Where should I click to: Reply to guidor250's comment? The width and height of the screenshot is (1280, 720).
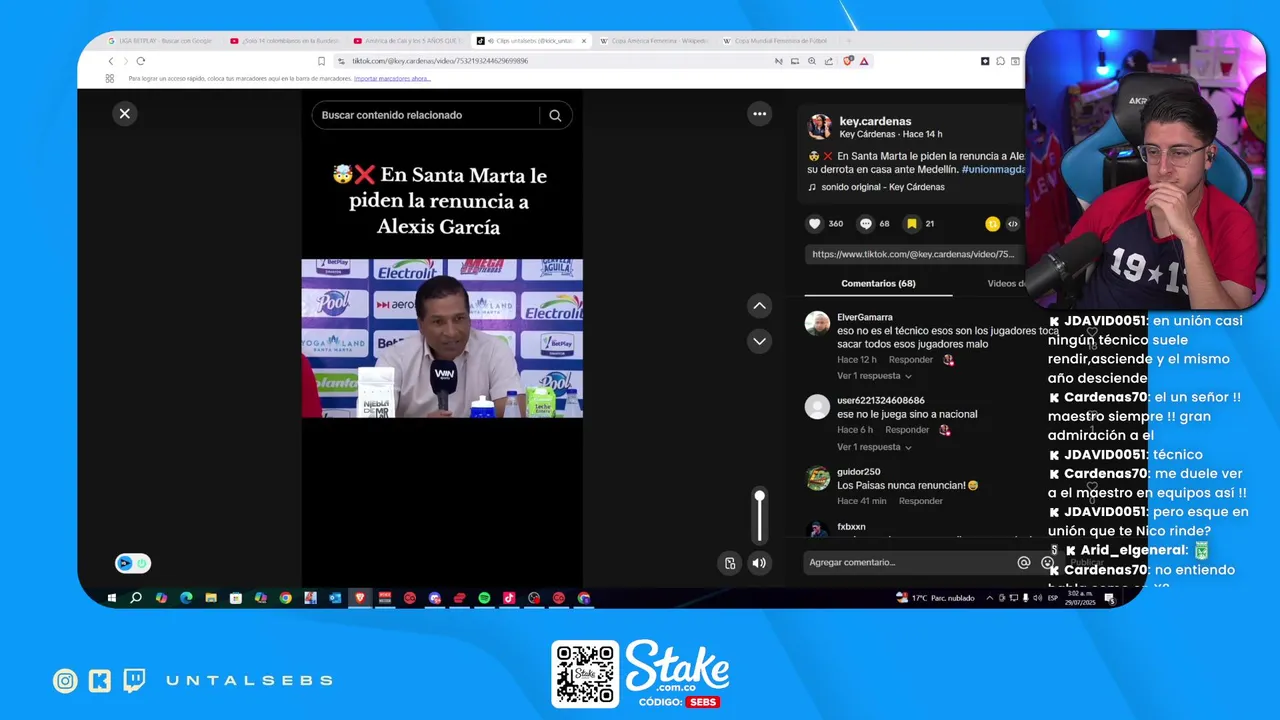920,501
